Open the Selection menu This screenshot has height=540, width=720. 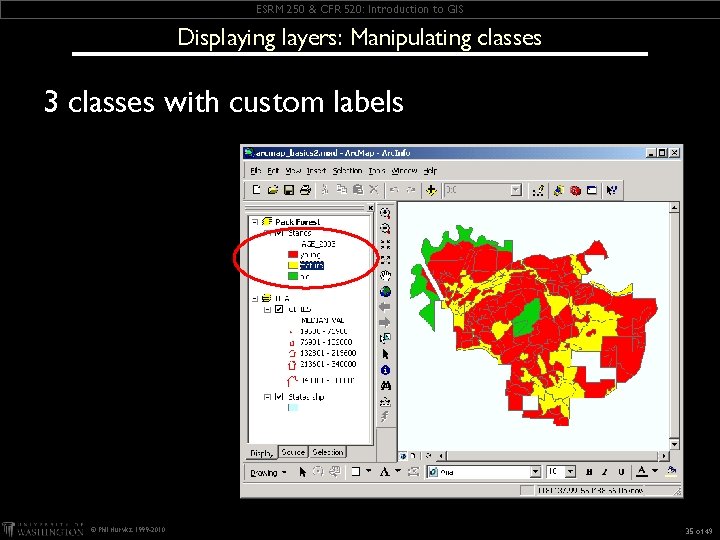(x=347, y=170)
